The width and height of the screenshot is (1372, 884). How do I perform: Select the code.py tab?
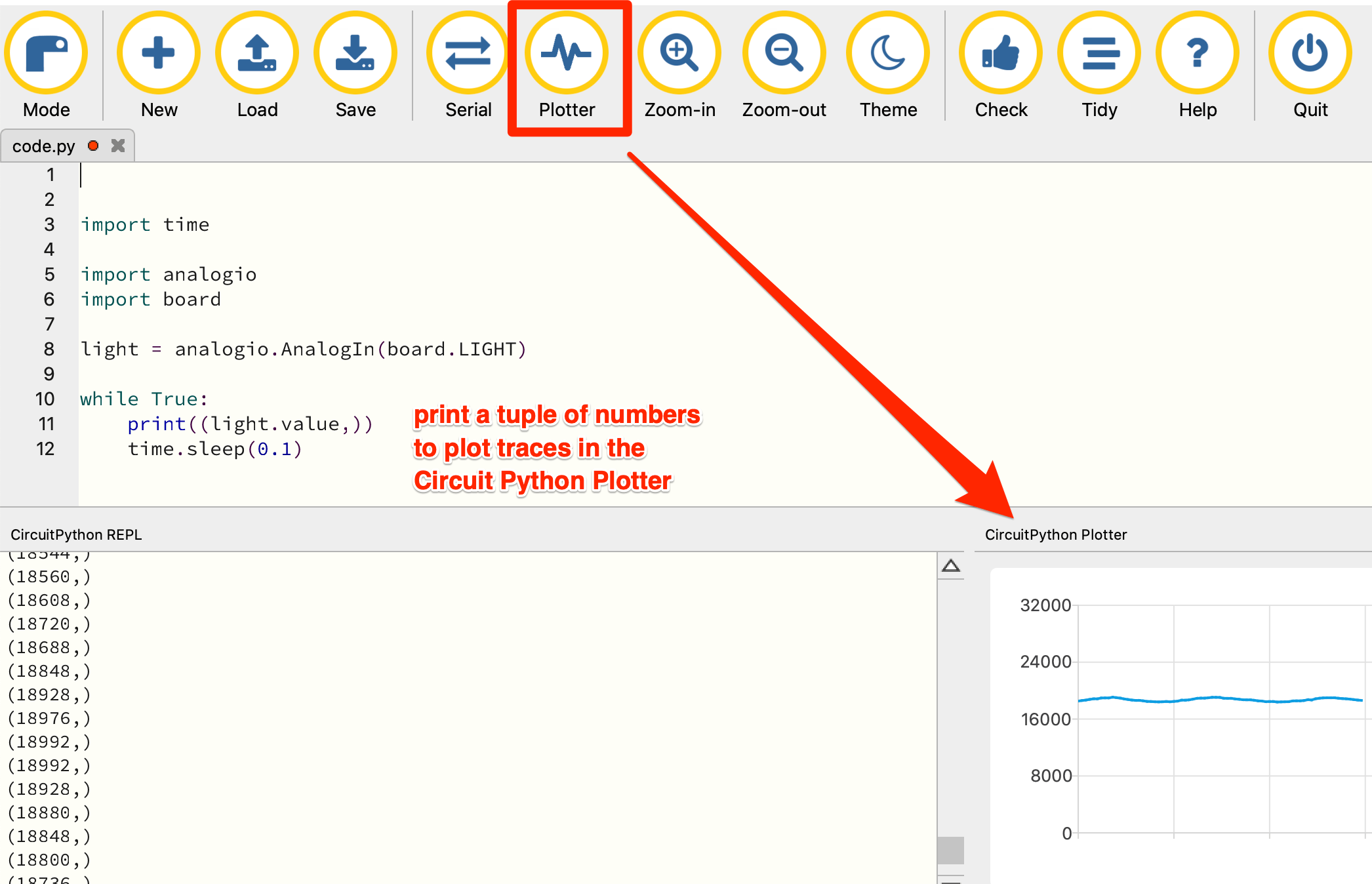(x=44, y=146)
